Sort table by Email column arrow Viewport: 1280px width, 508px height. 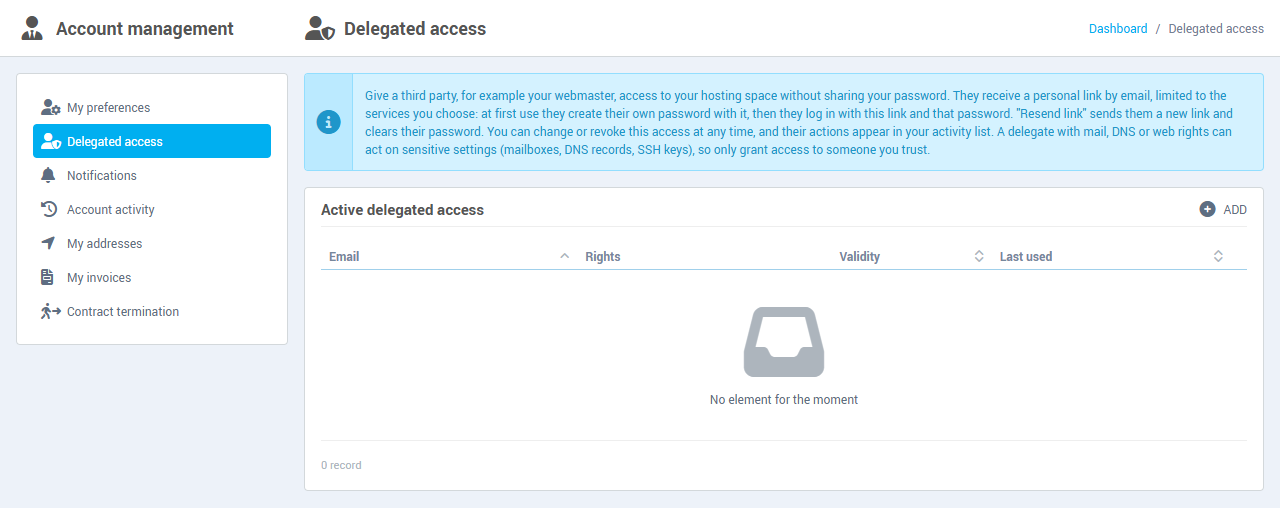(x=565, y=257)
